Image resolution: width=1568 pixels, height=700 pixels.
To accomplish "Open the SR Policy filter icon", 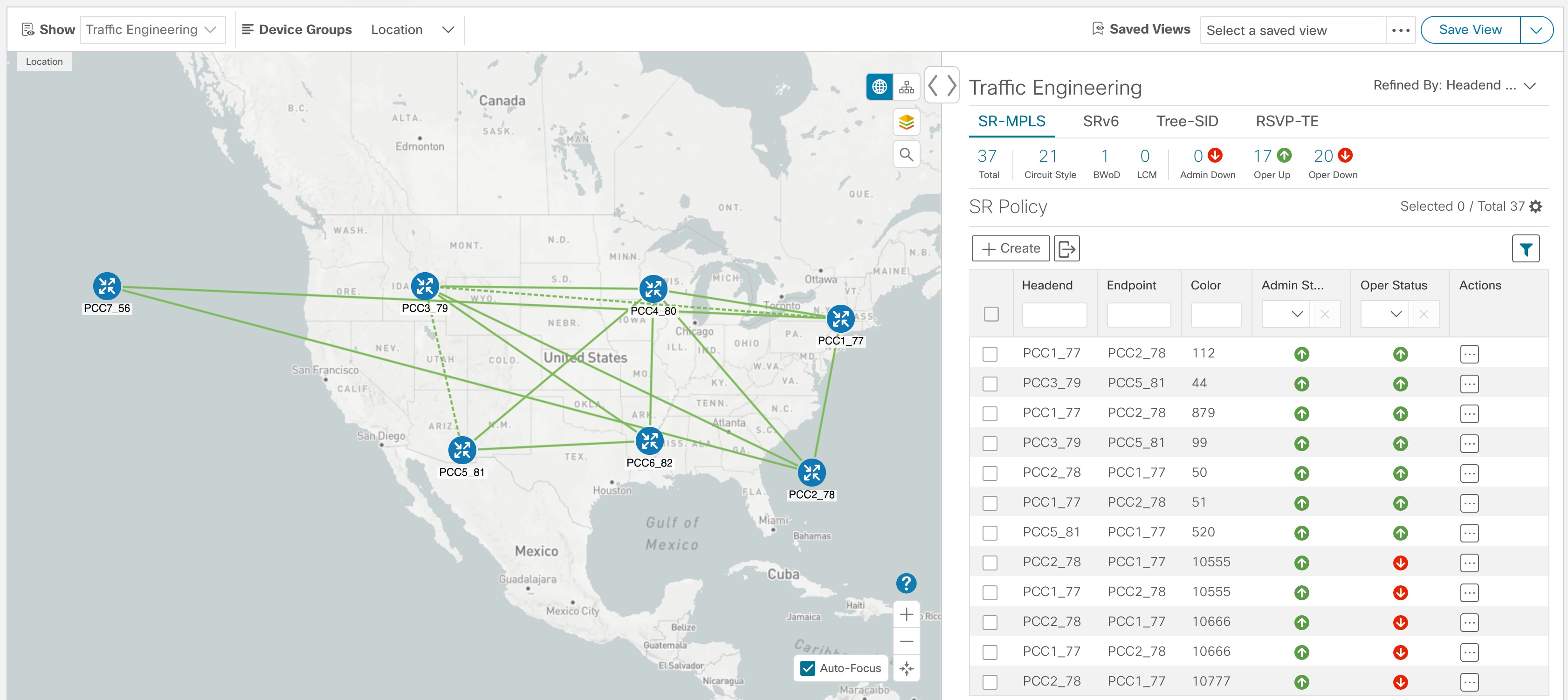I will (1526, 248).
